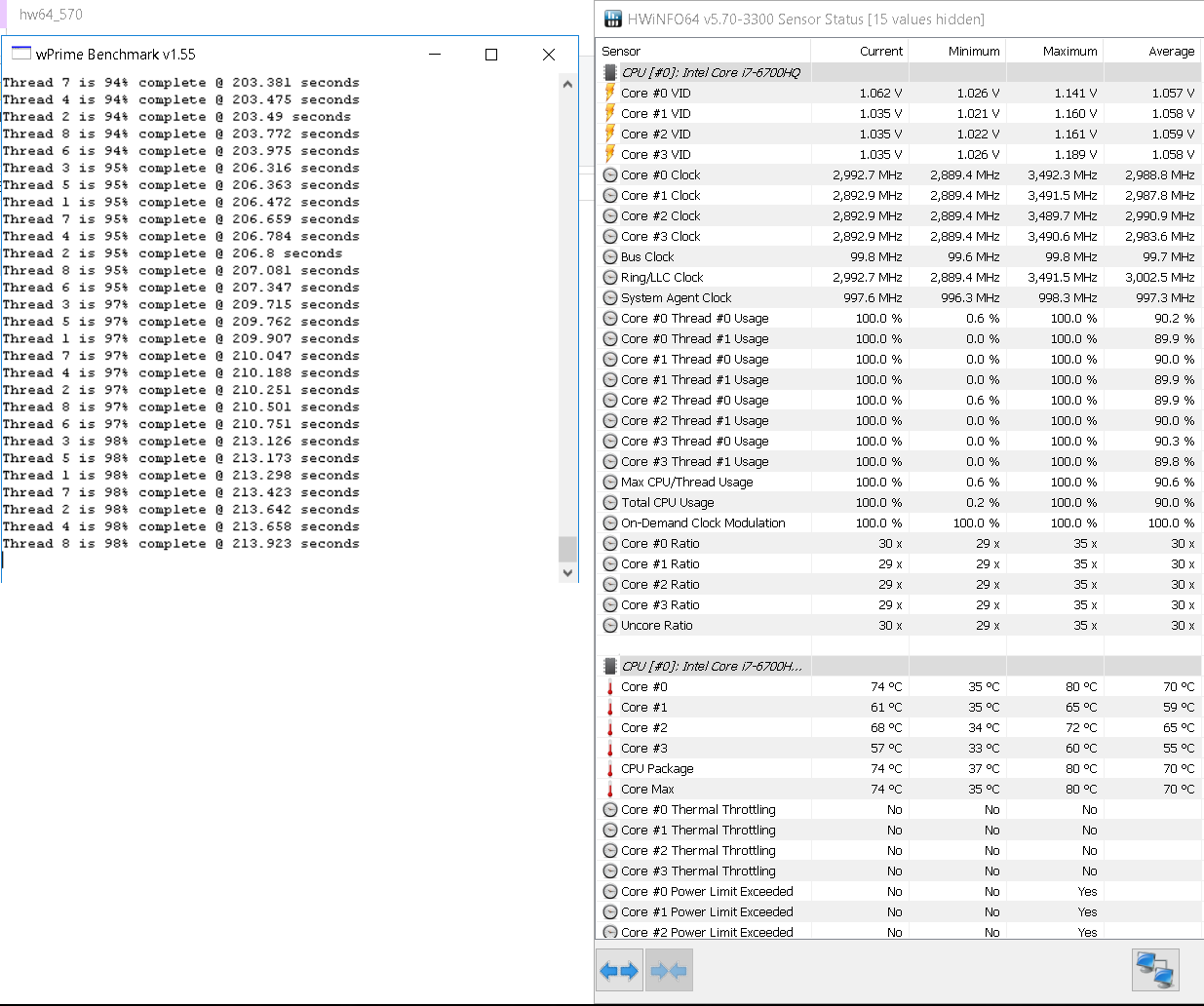Click the expand columns blue arrows button
Screen dimensions: 1204x1006
(x=619, y=971)
